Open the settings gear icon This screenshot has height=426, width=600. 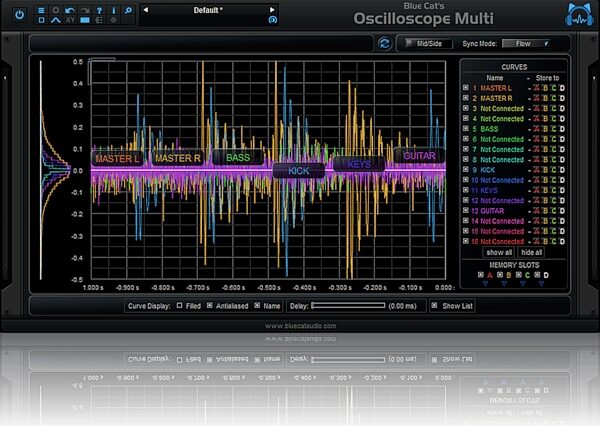click(56, 10)
